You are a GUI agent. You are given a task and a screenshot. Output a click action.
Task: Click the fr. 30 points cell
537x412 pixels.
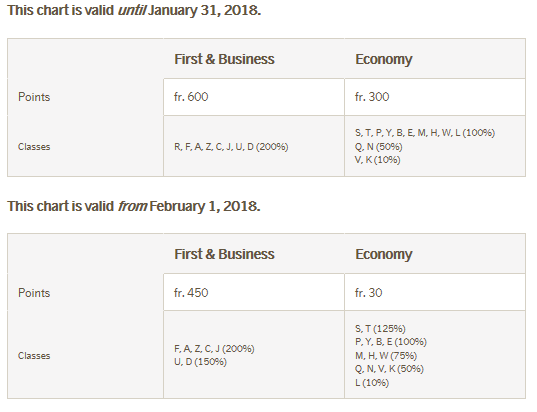click(435, 292)
